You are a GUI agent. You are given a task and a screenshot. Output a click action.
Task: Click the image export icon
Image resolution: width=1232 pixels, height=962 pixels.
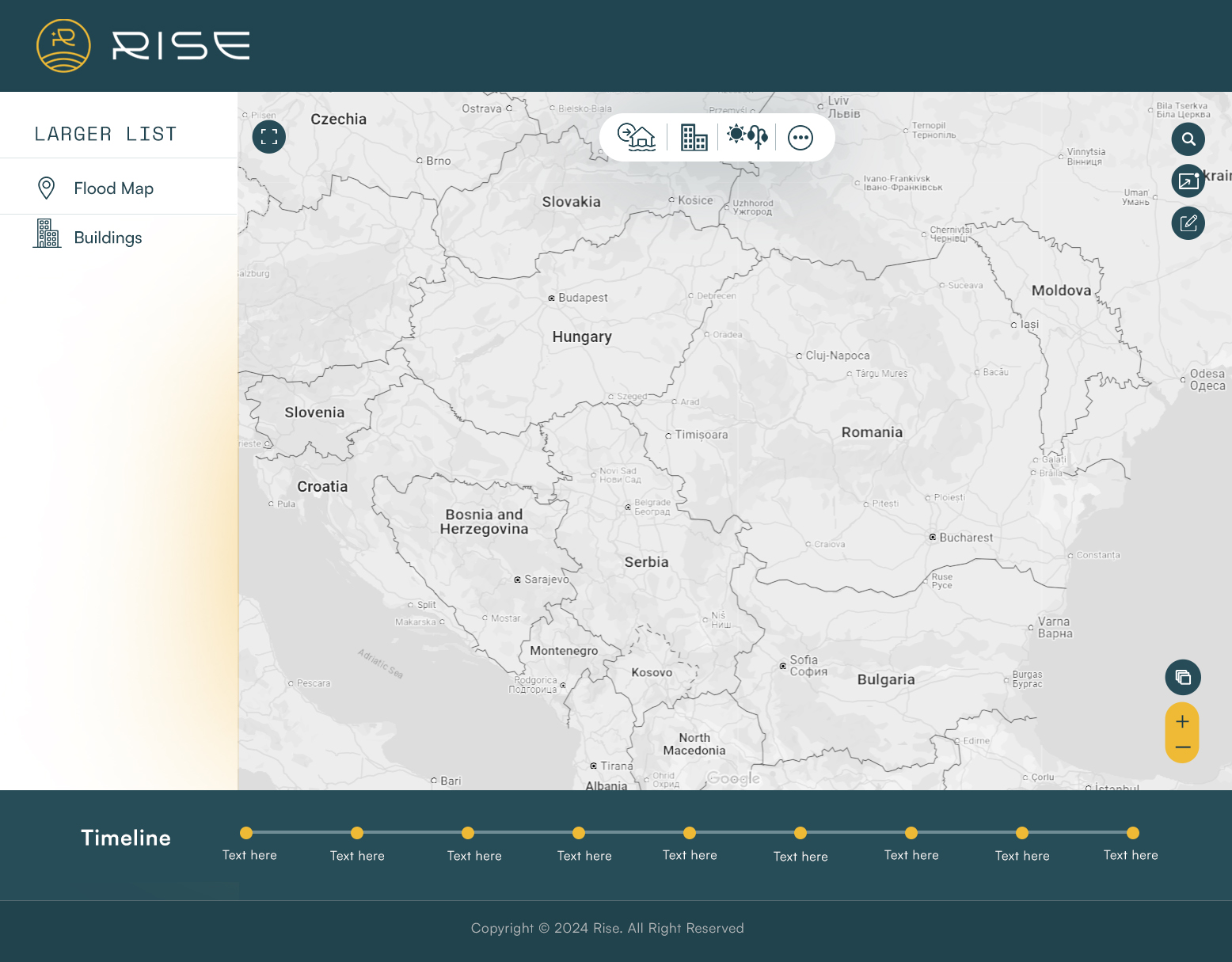coord(1188,181)
